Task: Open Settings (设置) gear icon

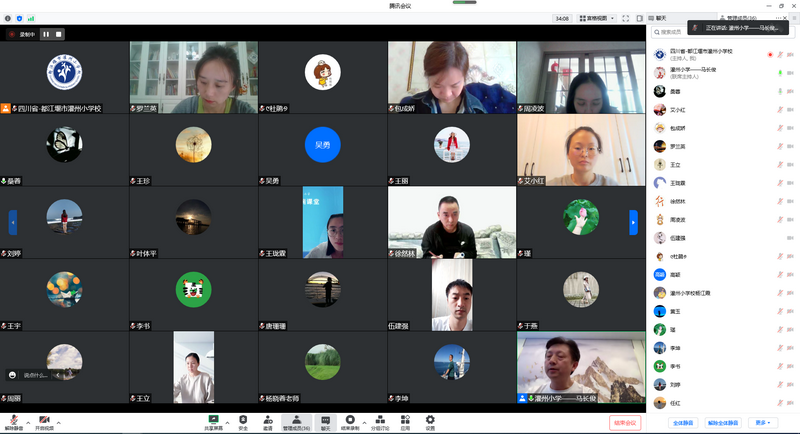Action: click(x=430, y=420)
